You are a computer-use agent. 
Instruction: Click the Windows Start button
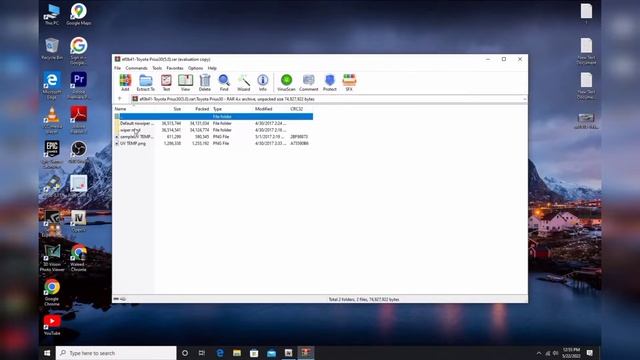(x=47, y=353)
